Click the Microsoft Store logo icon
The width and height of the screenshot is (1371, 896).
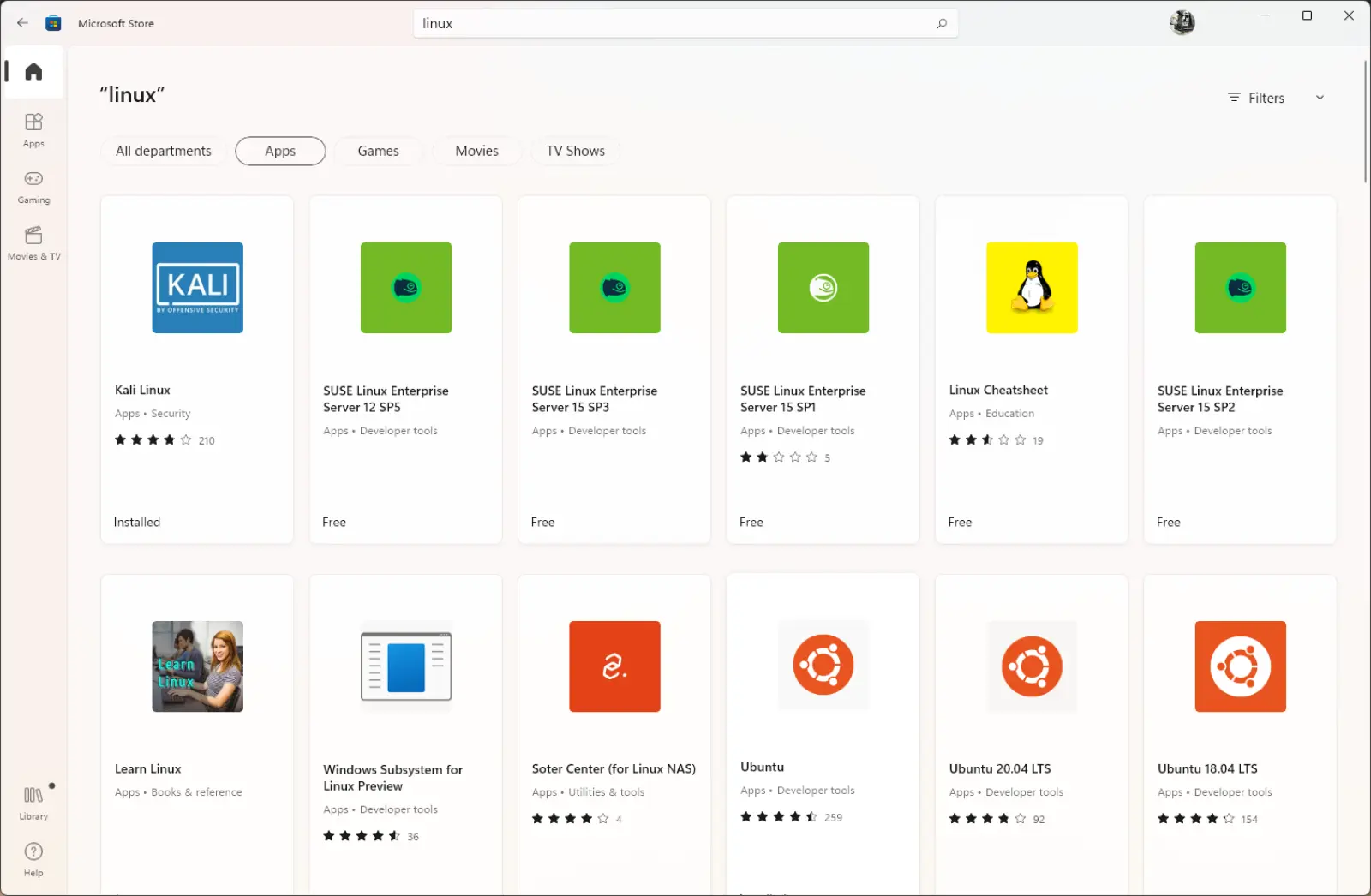click(53, 23)
